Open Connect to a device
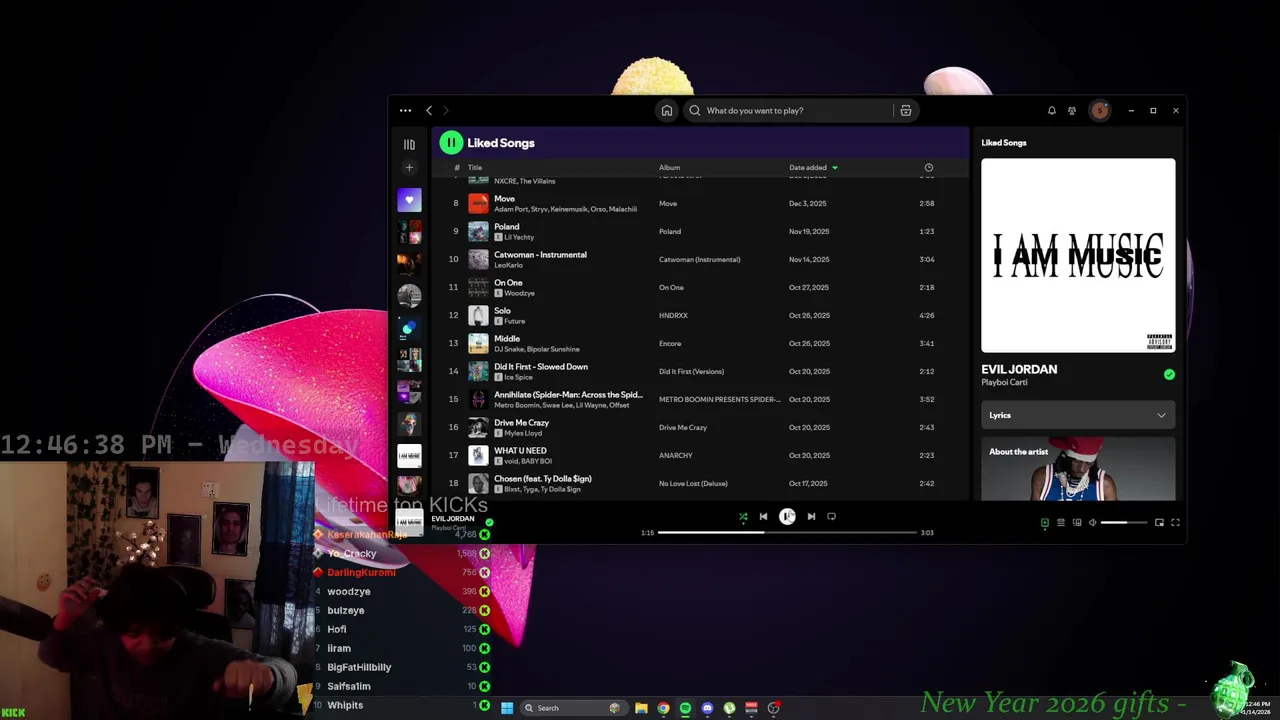Viewport: 1280px width, 720px height. 1077,523
